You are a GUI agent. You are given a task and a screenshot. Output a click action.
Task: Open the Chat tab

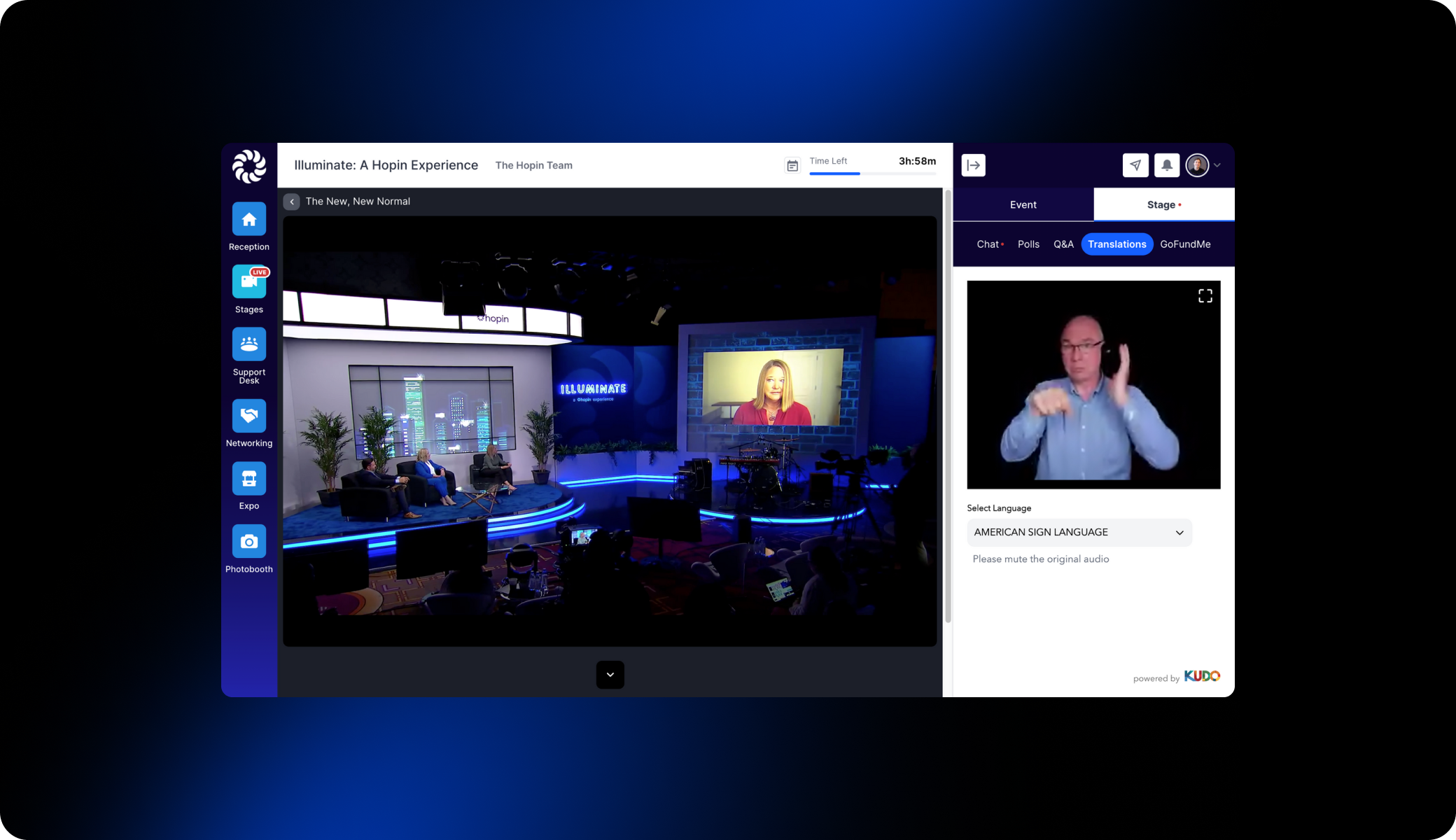point(989,244)
